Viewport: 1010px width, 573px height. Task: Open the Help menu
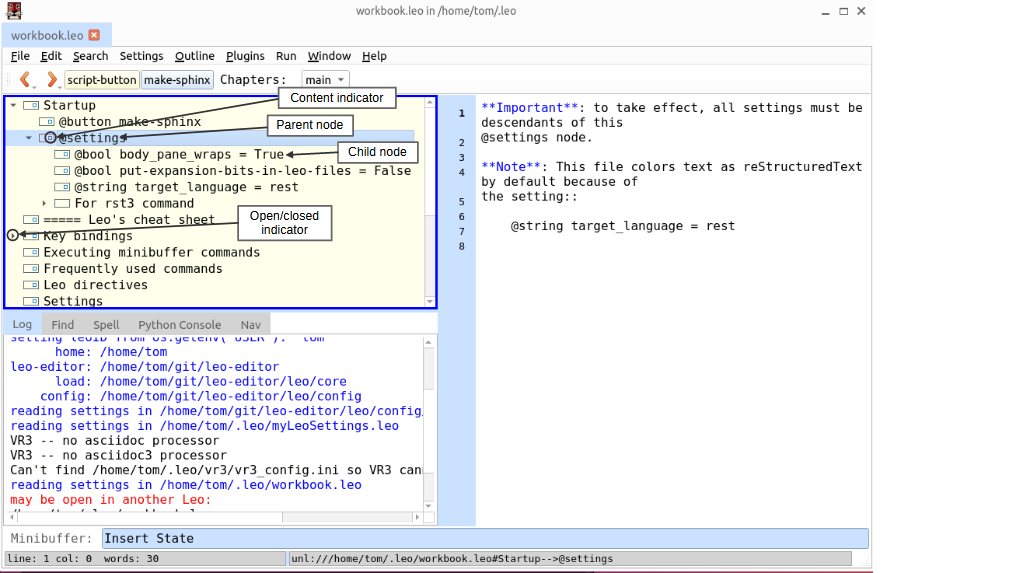click(374, 56)
